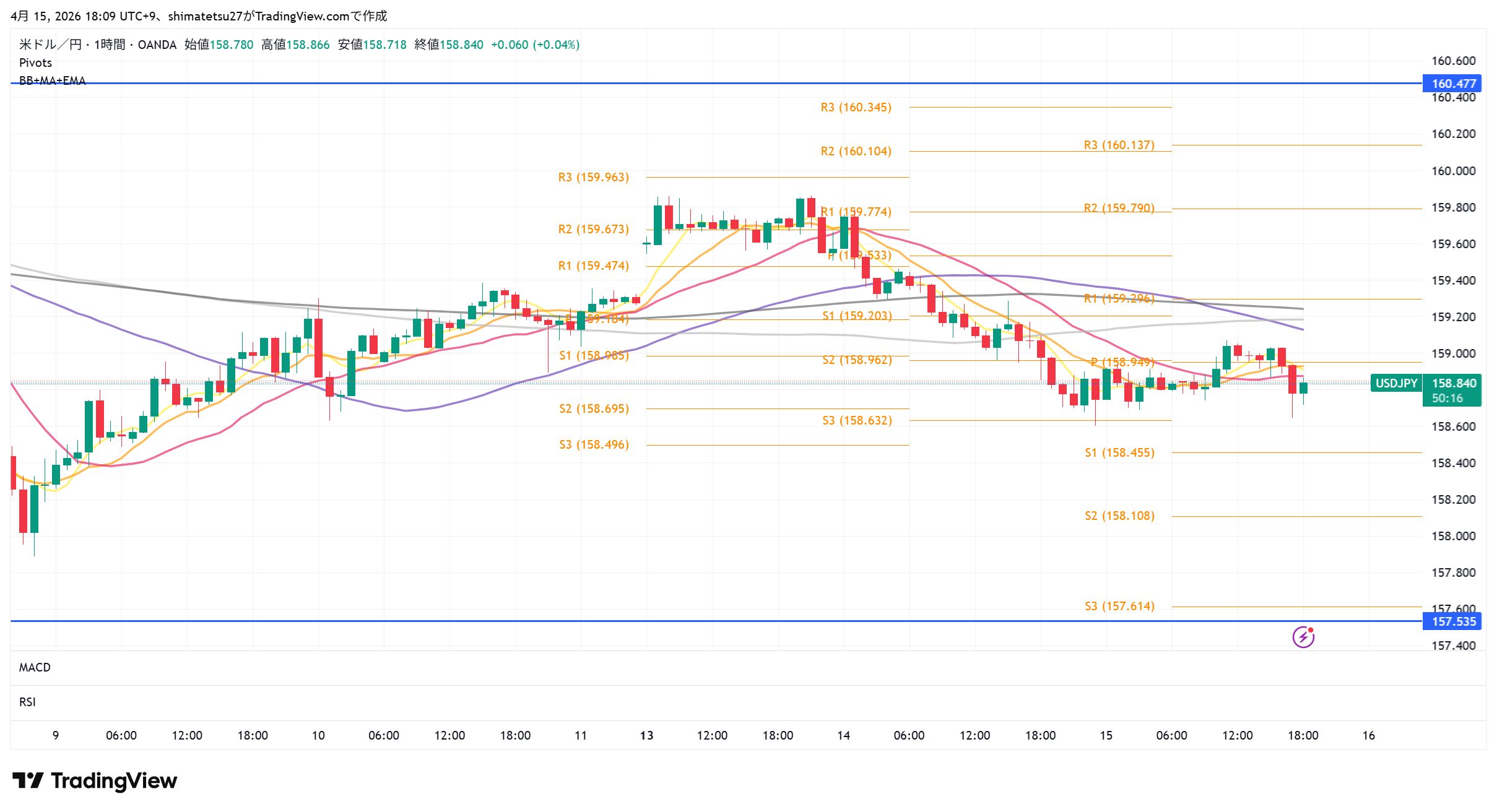Viewport: 1497px width, 812px height.
Task: Click the S2 (158.108) pivot label
Action: pos(1119,516)
